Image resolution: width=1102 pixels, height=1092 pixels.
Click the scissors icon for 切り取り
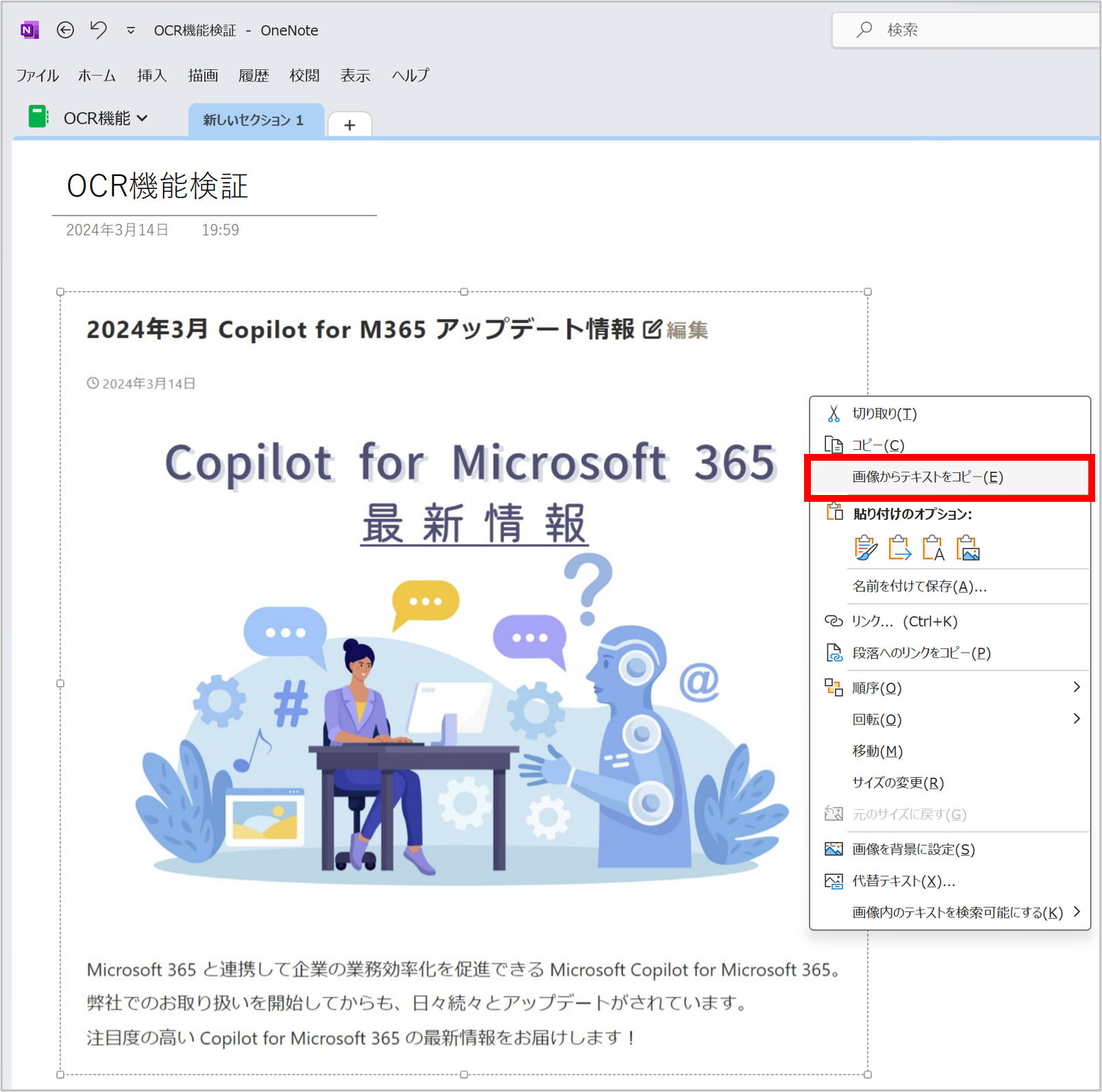(x=834, y=413)
